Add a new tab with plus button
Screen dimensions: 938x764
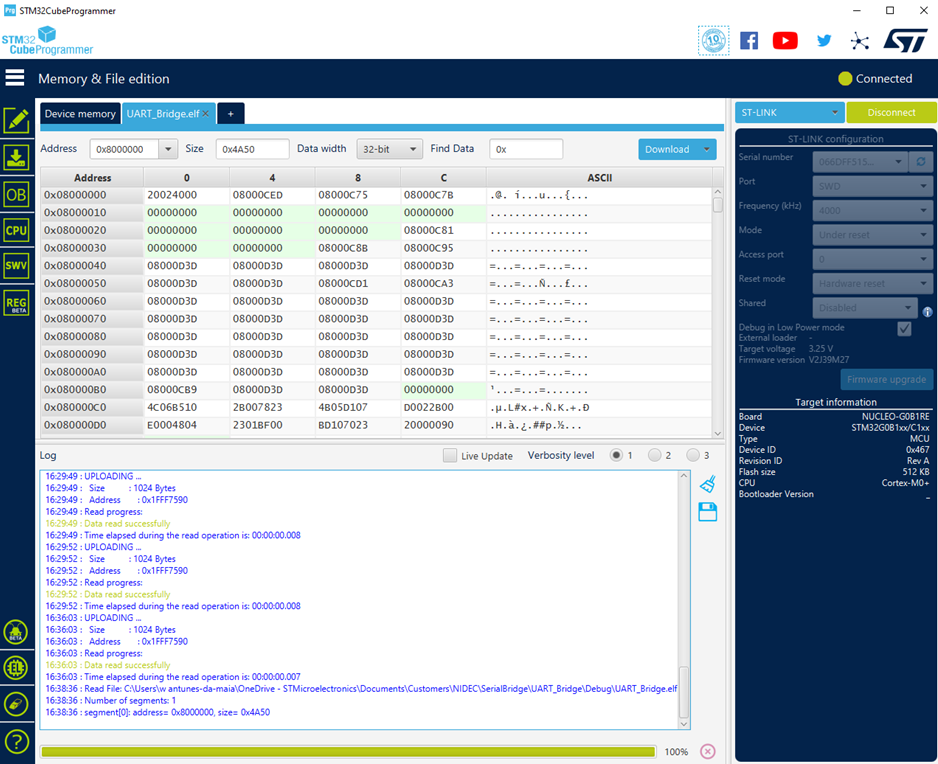click(x=230, y=114)
